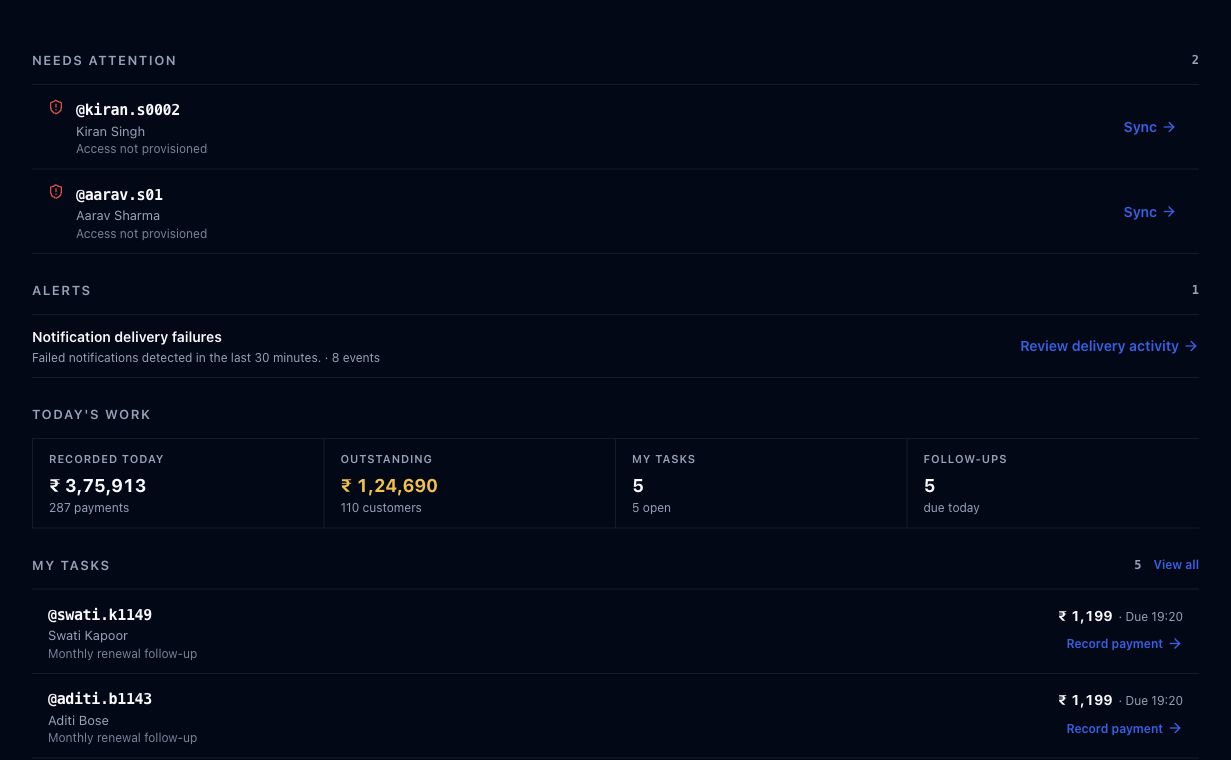Image resolution: width=1231 pixels, height=760 pixels.
Task: Click the Alerts count "1"
Action: [x=1195, y=290]
